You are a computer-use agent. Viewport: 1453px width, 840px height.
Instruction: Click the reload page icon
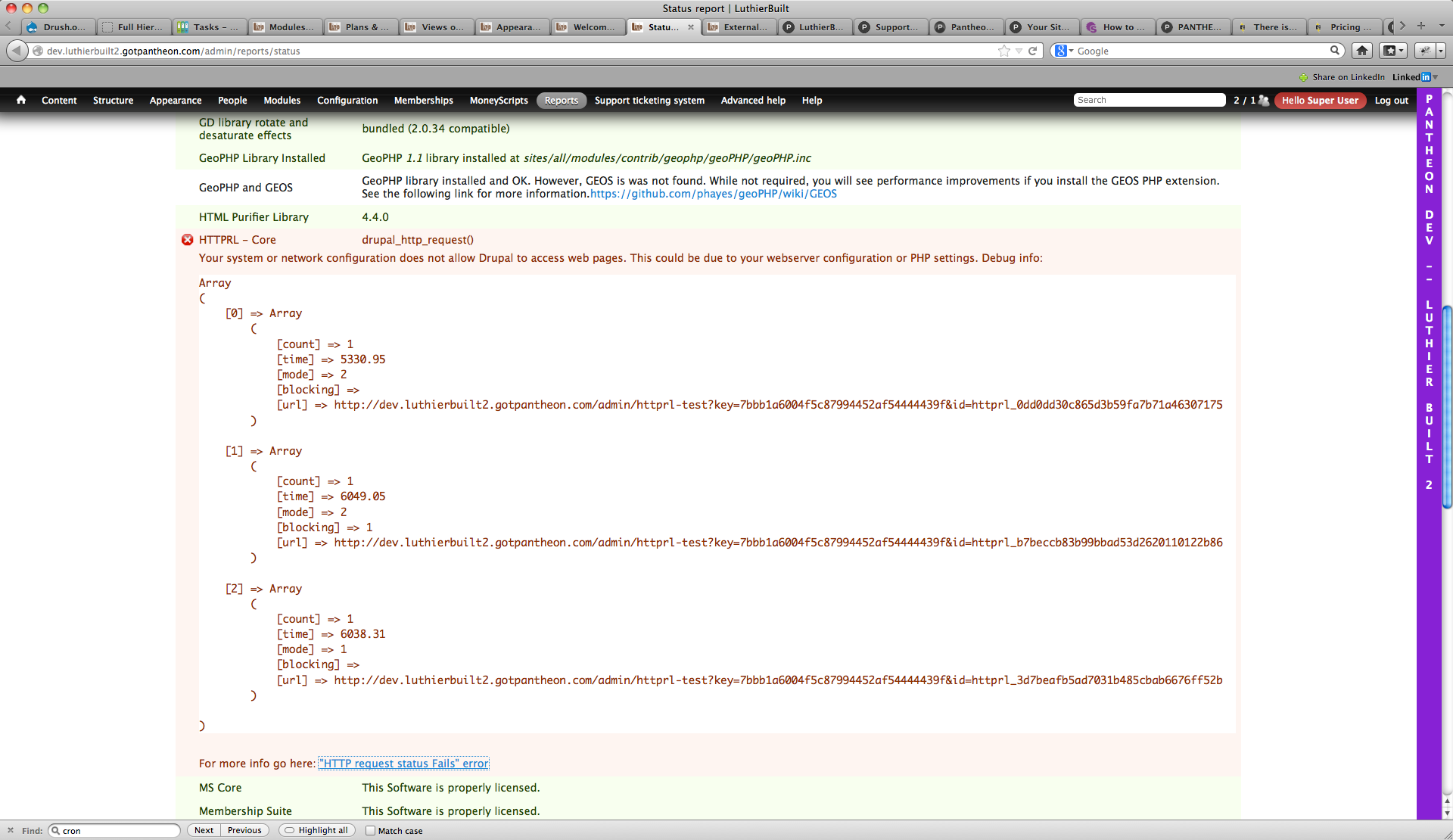point(1032,51)
